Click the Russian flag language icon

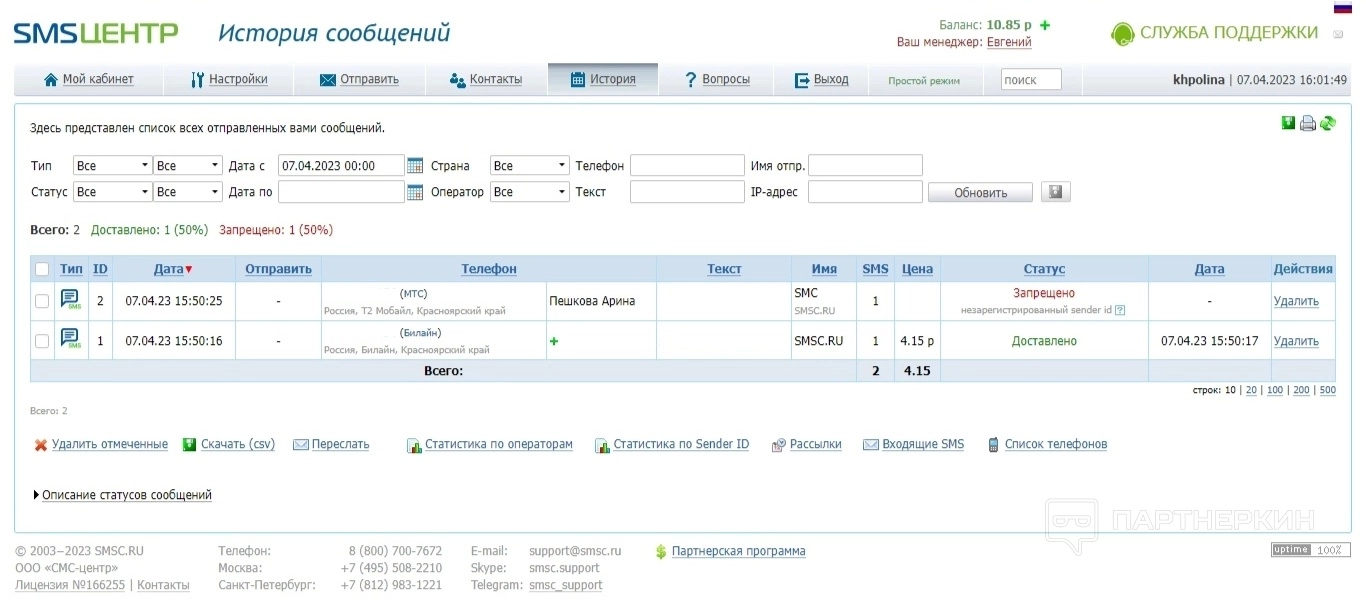coord(1343,7)
